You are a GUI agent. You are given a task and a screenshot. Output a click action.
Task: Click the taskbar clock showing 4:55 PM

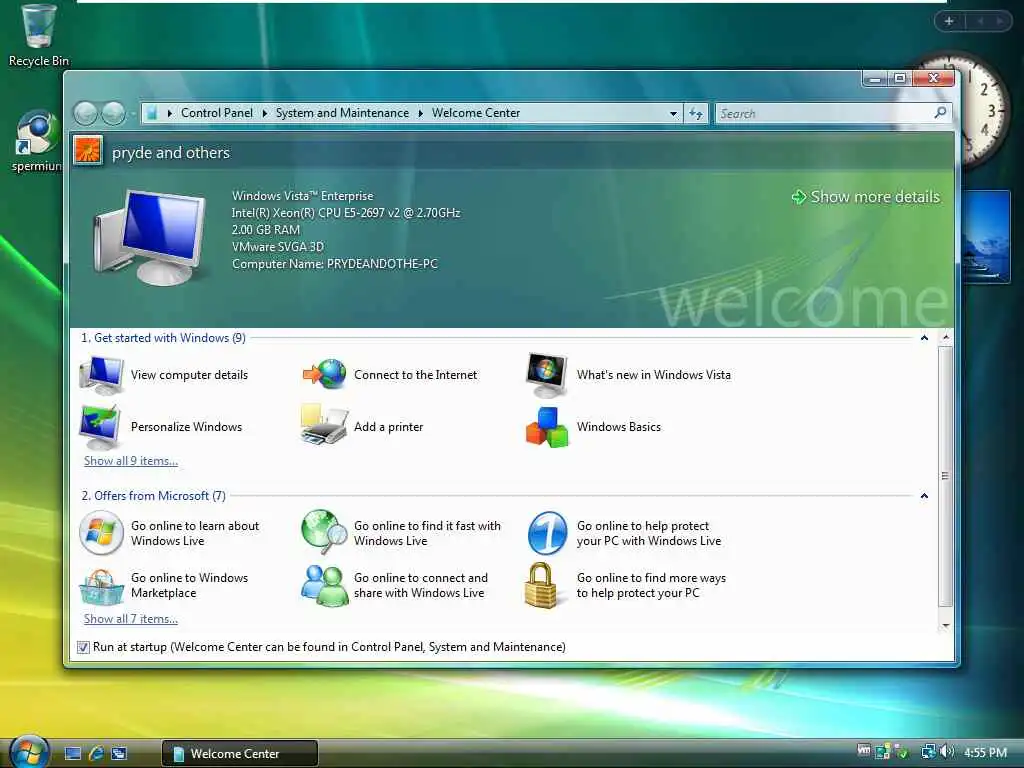pyautogui.click(x=985, y=752)
